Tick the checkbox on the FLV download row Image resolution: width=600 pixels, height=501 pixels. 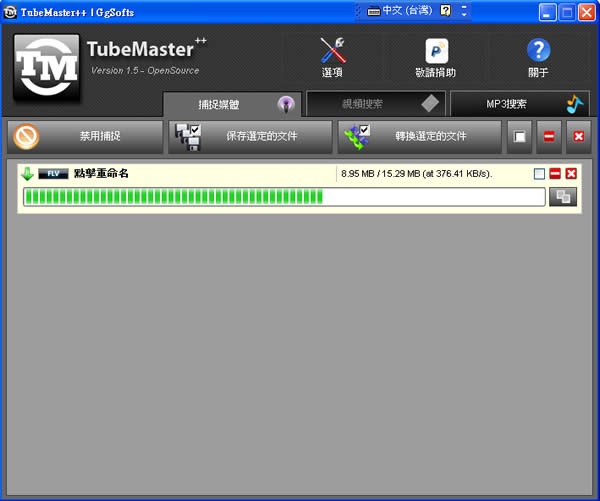[539, 174]
